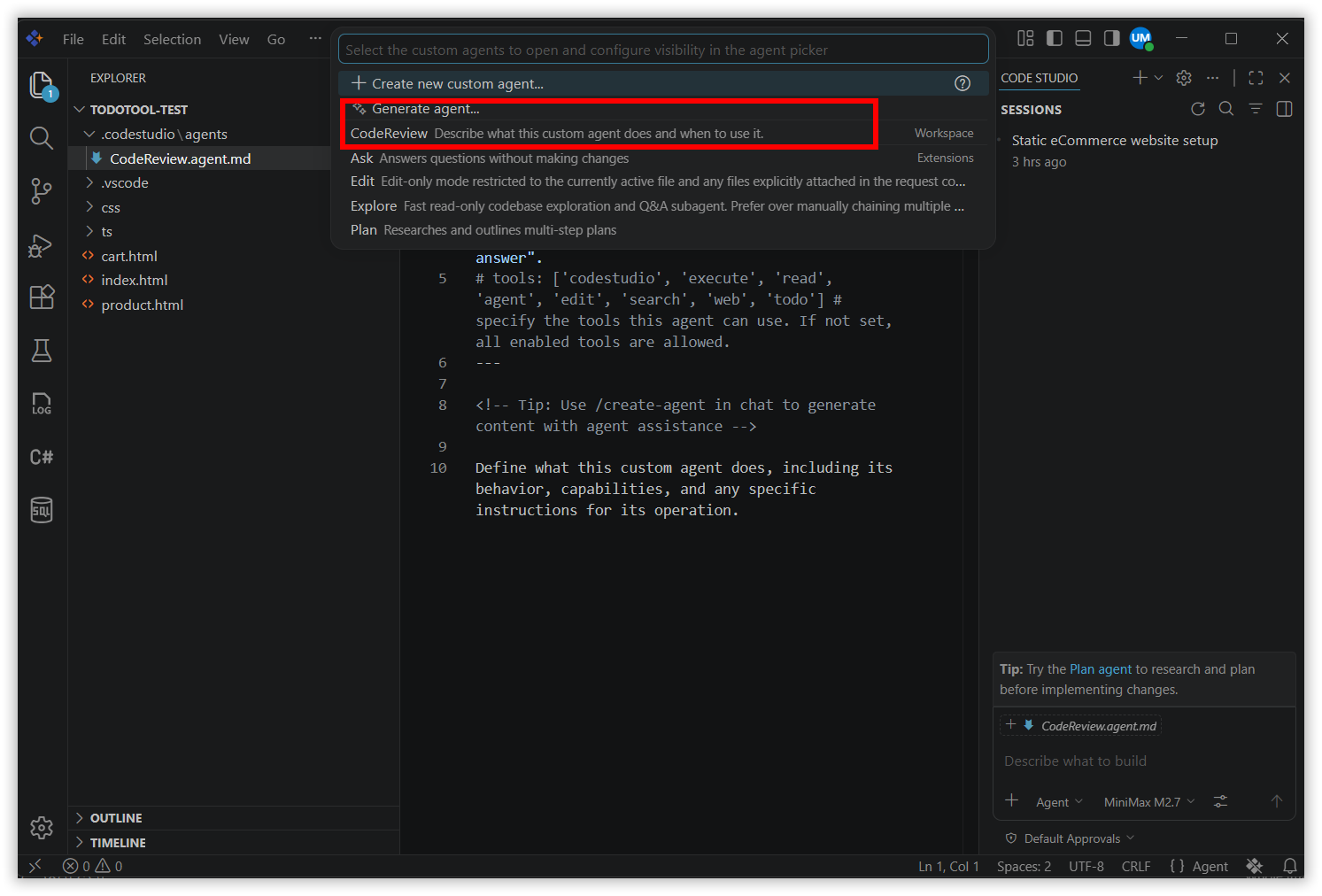The height and width of the screenshot is (896, 1322).
Task: Open the Run and Debug view
Action: 42,244
